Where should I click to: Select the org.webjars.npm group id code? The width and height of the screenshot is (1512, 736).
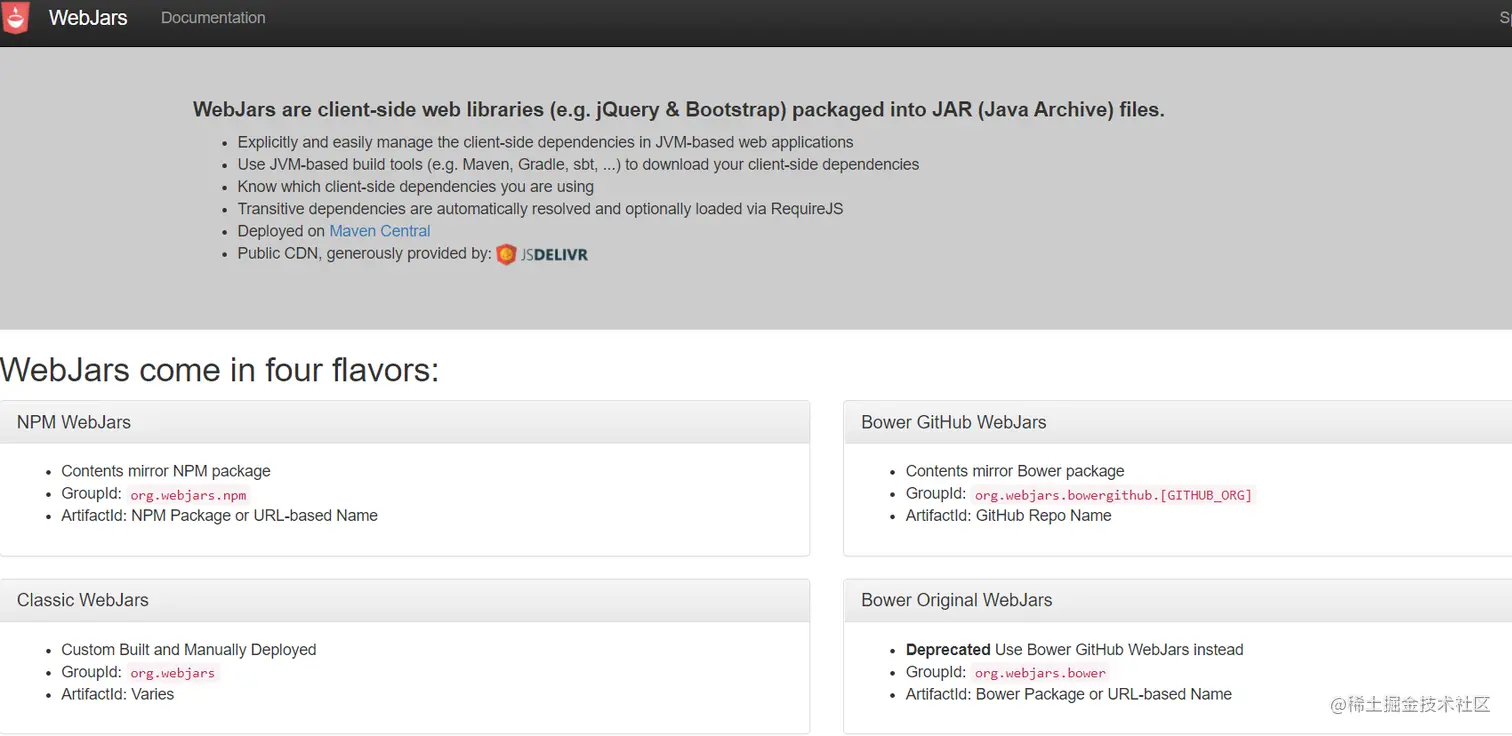(x=188, y=494)
